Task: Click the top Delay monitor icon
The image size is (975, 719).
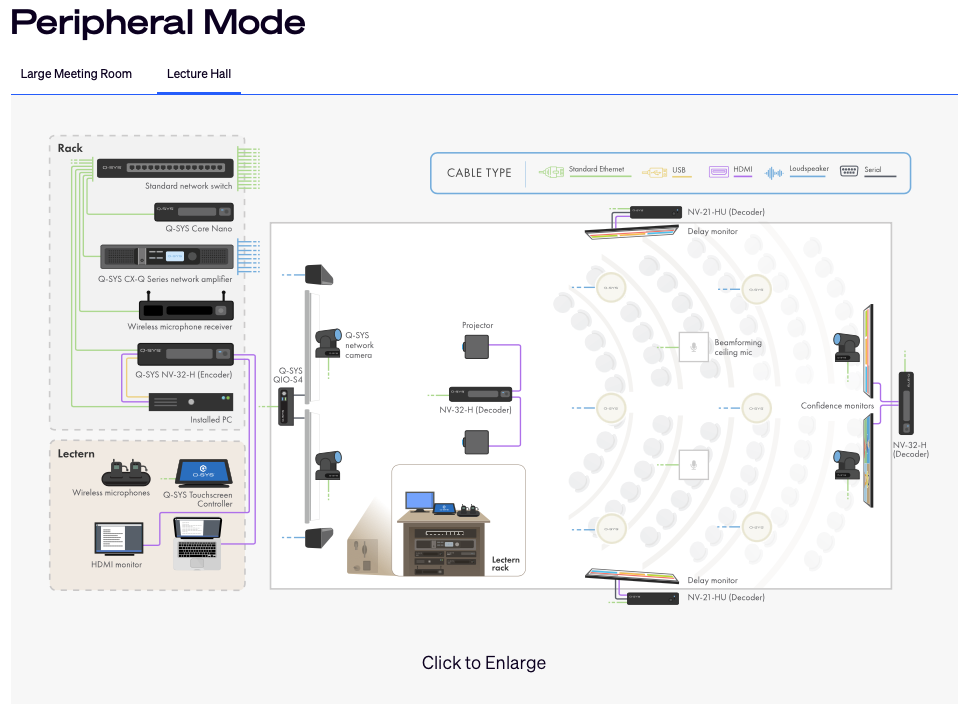Action: click(x=632, y=232)
